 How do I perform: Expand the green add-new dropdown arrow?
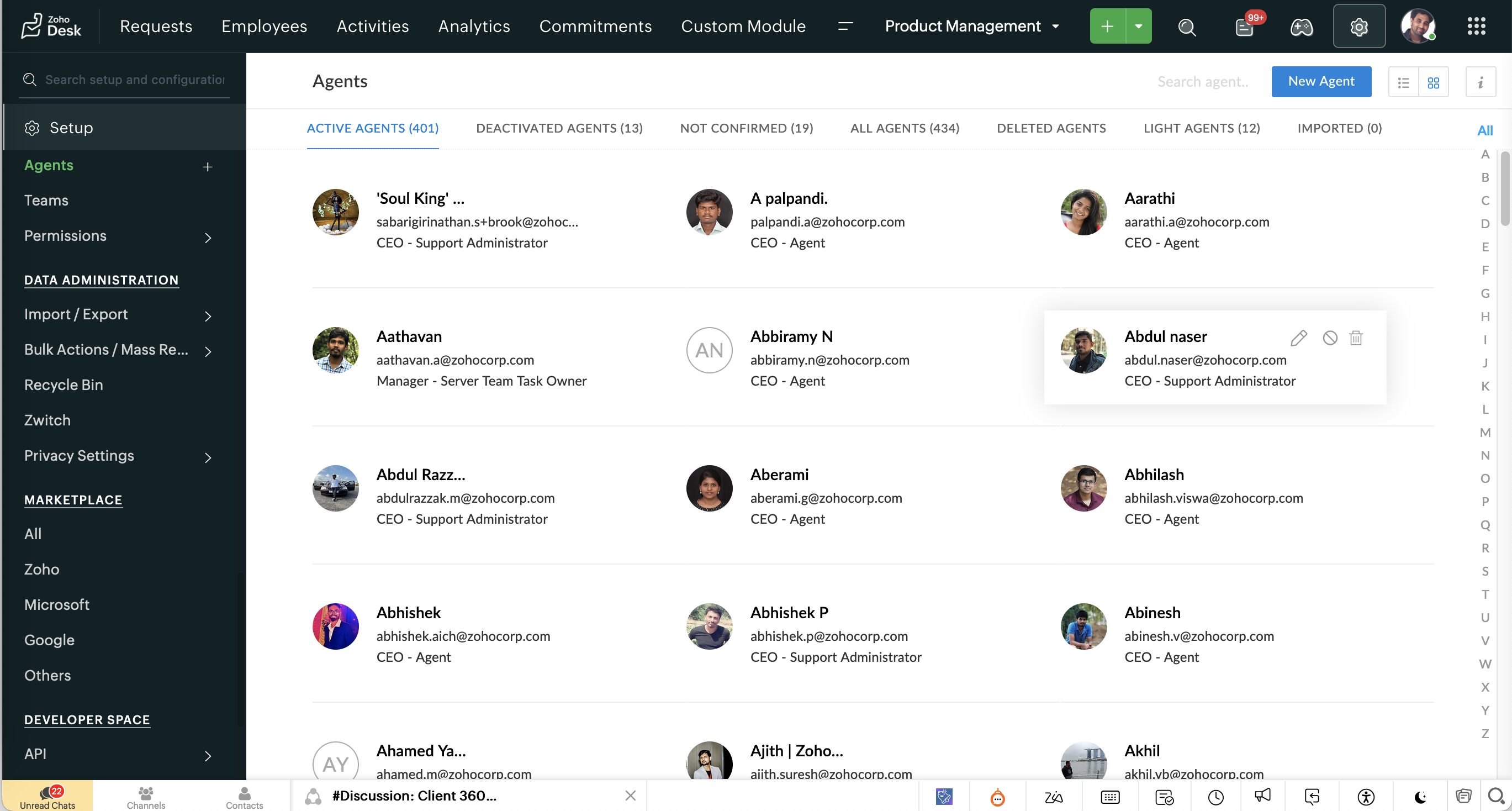tap(1139, 27)
